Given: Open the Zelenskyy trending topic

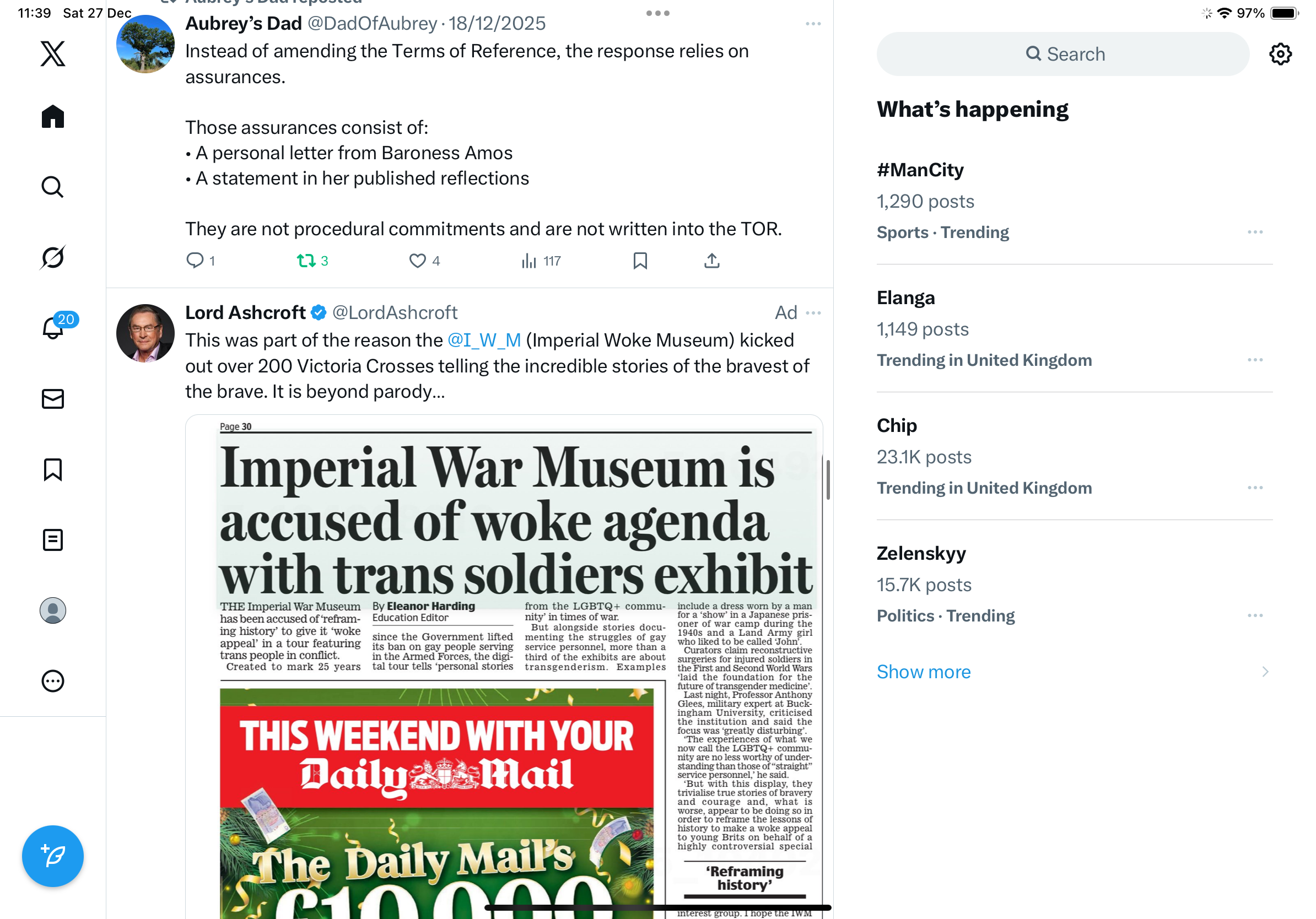Looking at the screenshot, I should (1074, 584).
